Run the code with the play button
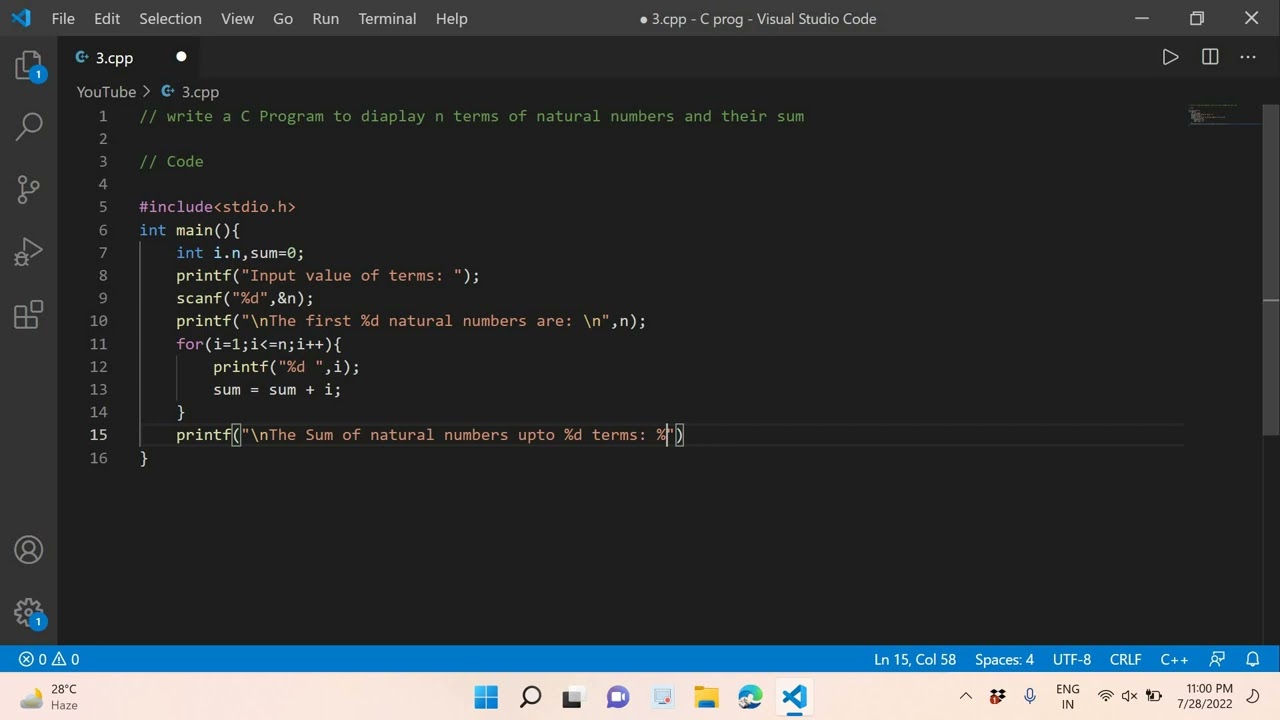This screenshot has width=1280, height=720. click(1170, 57)
